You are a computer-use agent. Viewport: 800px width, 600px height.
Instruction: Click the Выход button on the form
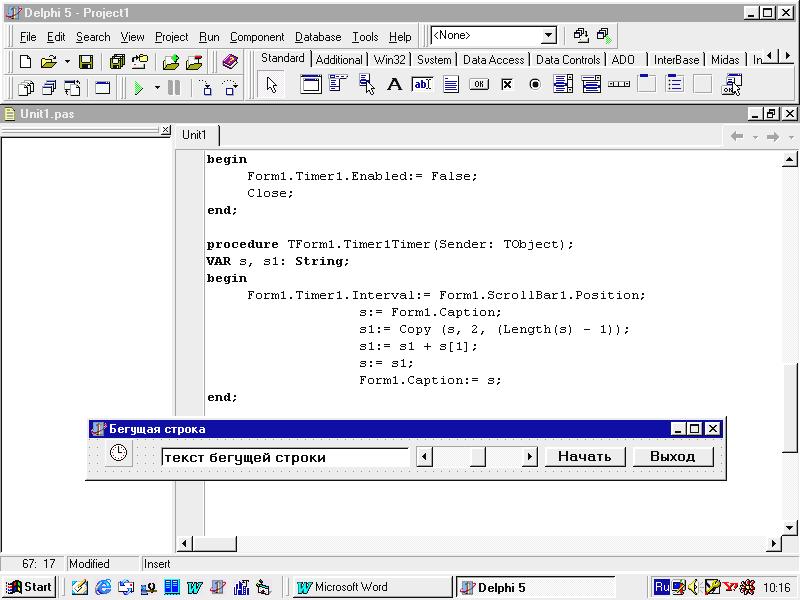click(672, 456)
